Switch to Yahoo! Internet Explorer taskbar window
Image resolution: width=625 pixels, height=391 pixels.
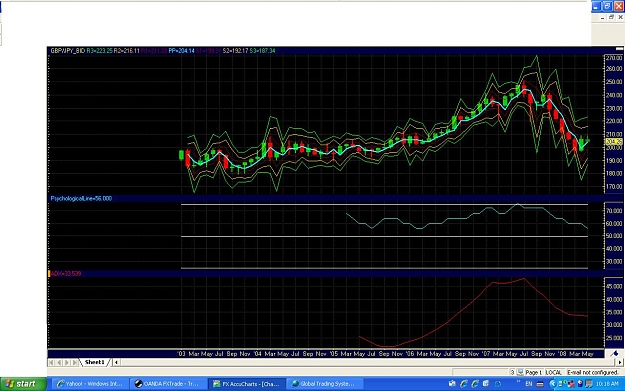90,384
